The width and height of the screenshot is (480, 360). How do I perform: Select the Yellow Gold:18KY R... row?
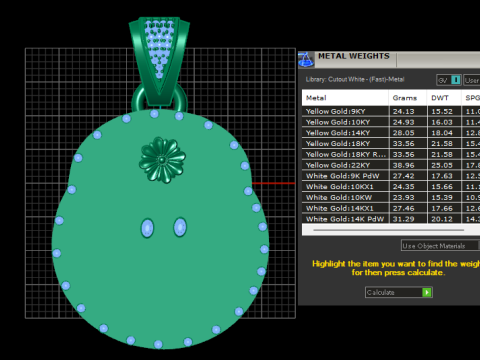click(x=391, y=154)
